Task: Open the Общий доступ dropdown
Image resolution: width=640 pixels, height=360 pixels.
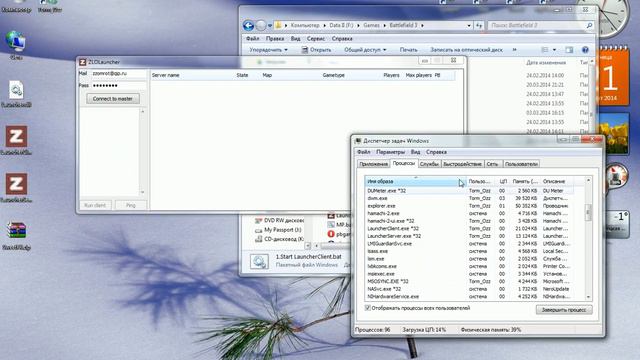Action: pos(365,50)
